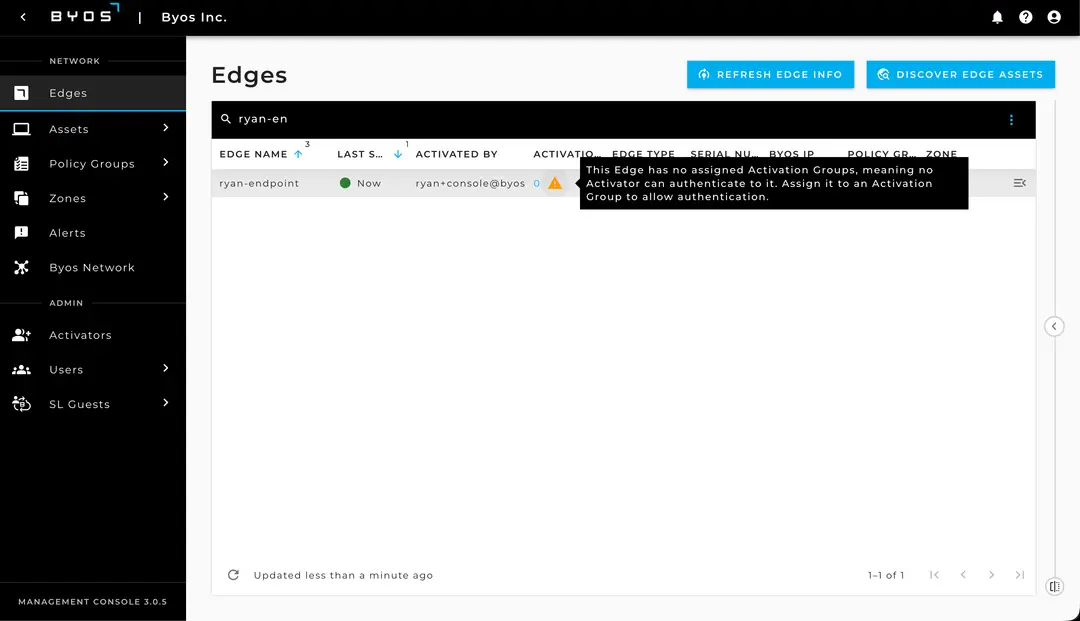Expand the Policy Groups submenu chevron

coord(165,162)
